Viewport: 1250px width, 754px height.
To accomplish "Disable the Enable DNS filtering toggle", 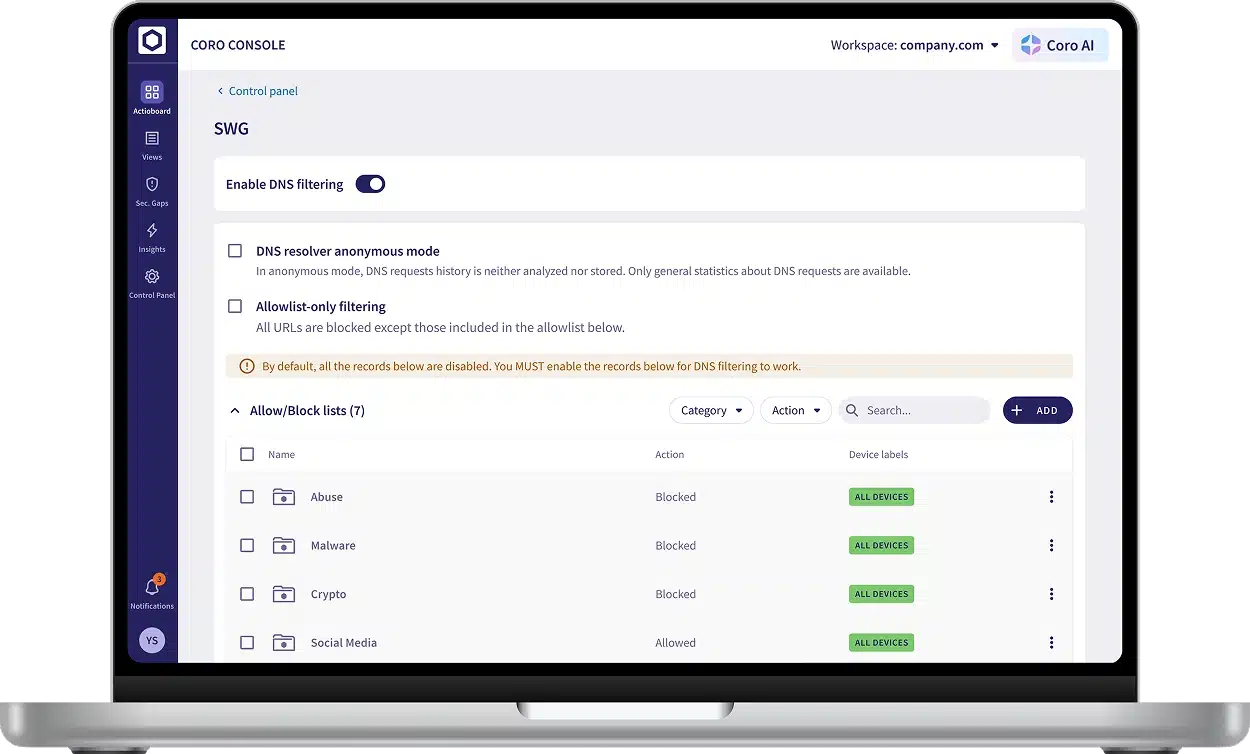I will [370, 184].
